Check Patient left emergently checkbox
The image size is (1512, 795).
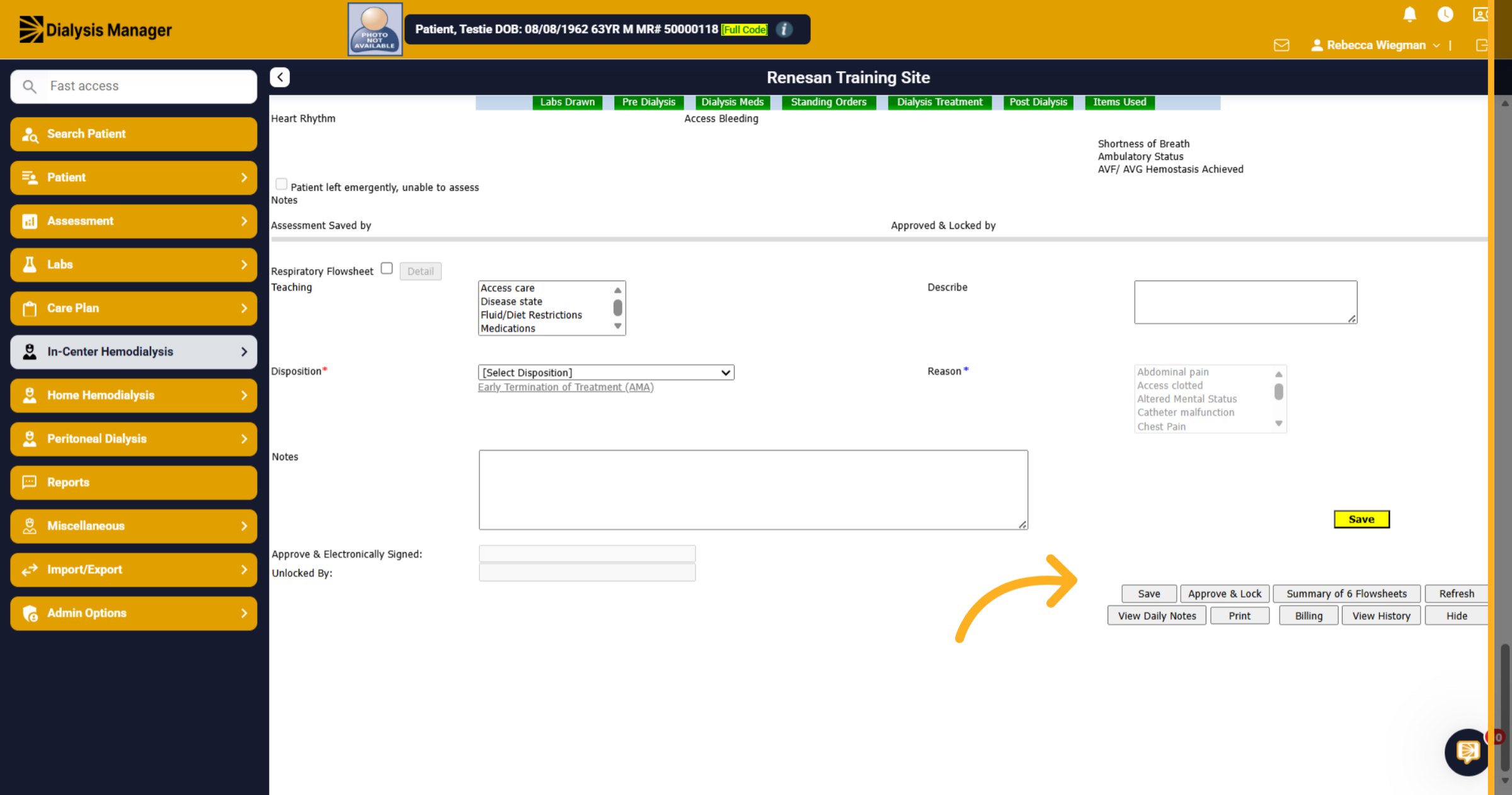pos(282,184)
